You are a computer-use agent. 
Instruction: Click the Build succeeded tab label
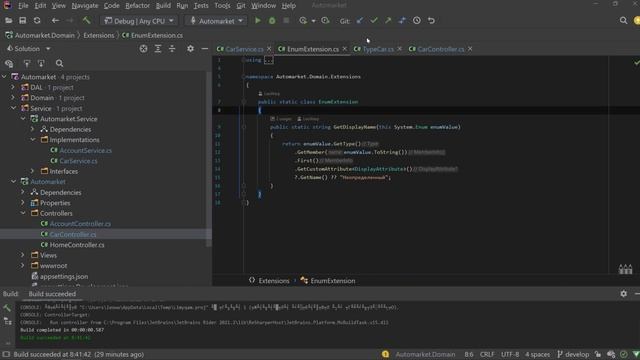52,294
